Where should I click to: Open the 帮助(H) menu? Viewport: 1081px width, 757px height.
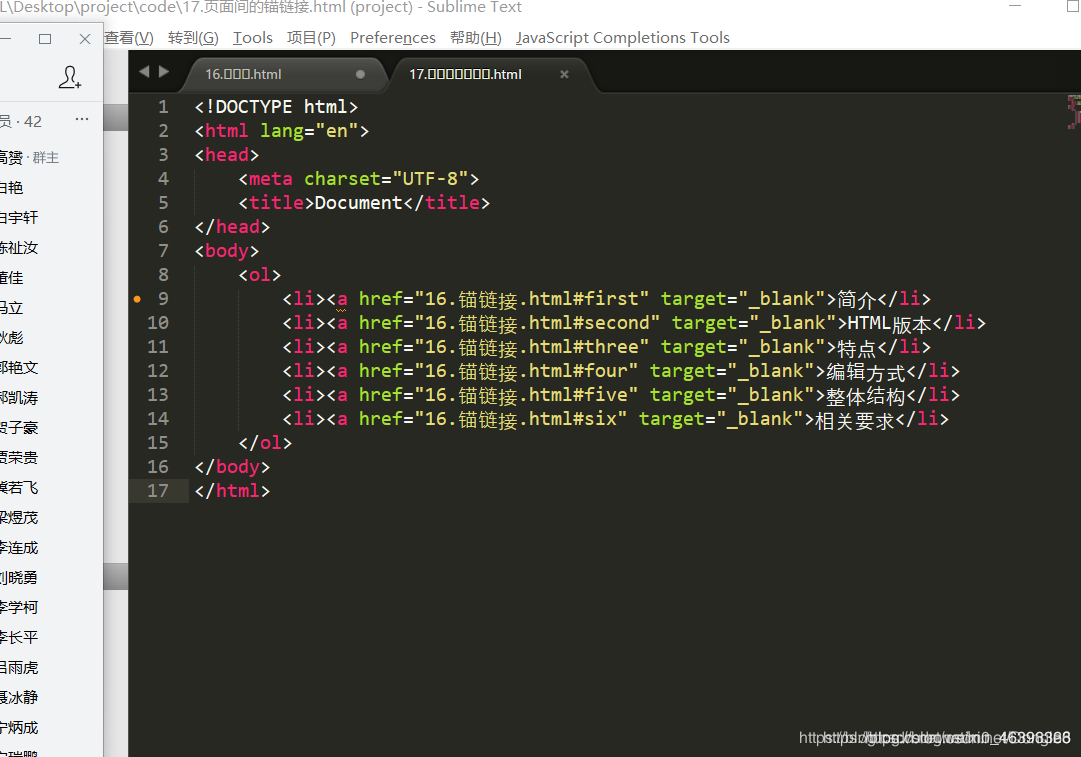pyautogui.click(x=476, y=38)
